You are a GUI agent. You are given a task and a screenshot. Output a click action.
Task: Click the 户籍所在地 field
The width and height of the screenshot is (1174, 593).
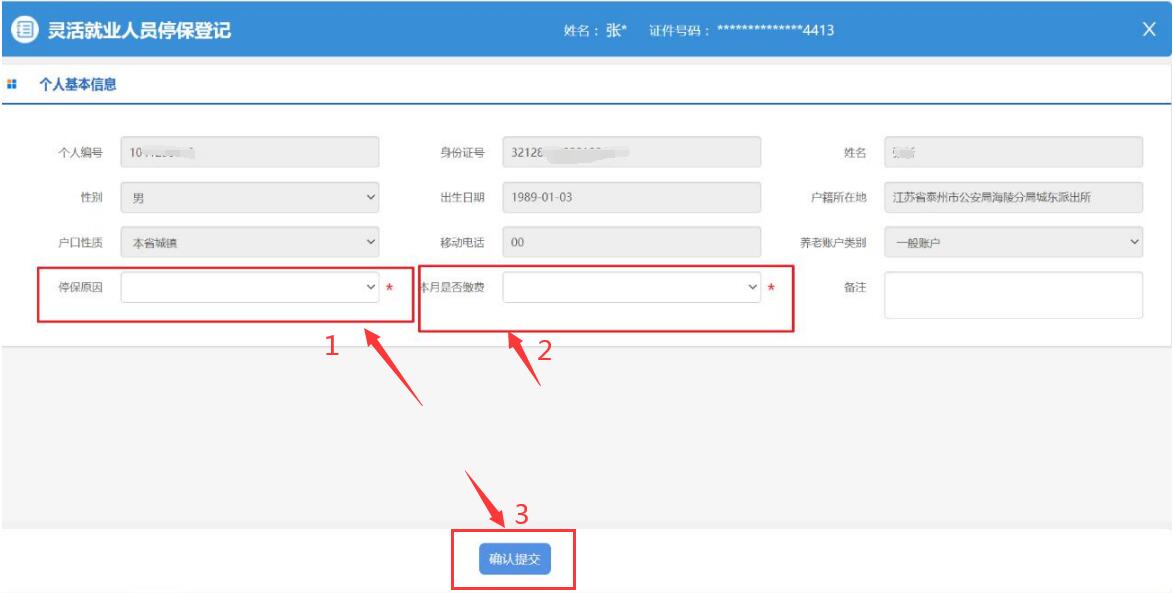click(1013, 198)
